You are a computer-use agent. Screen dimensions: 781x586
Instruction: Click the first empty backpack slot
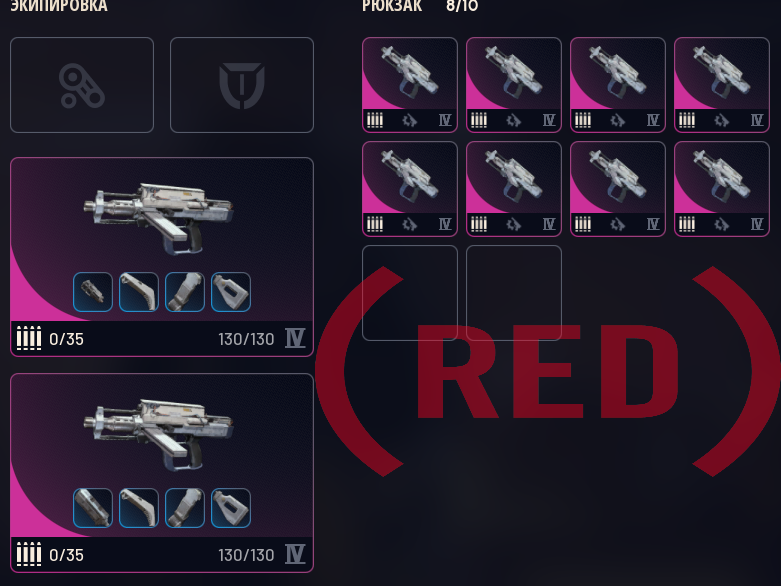click(410, 293)
